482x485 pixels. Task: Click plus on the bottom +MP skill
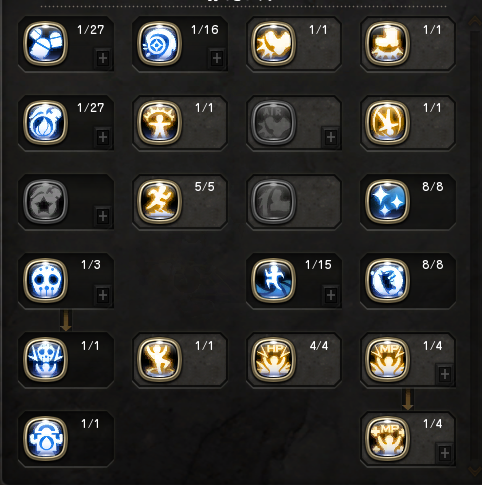(445, 453)
